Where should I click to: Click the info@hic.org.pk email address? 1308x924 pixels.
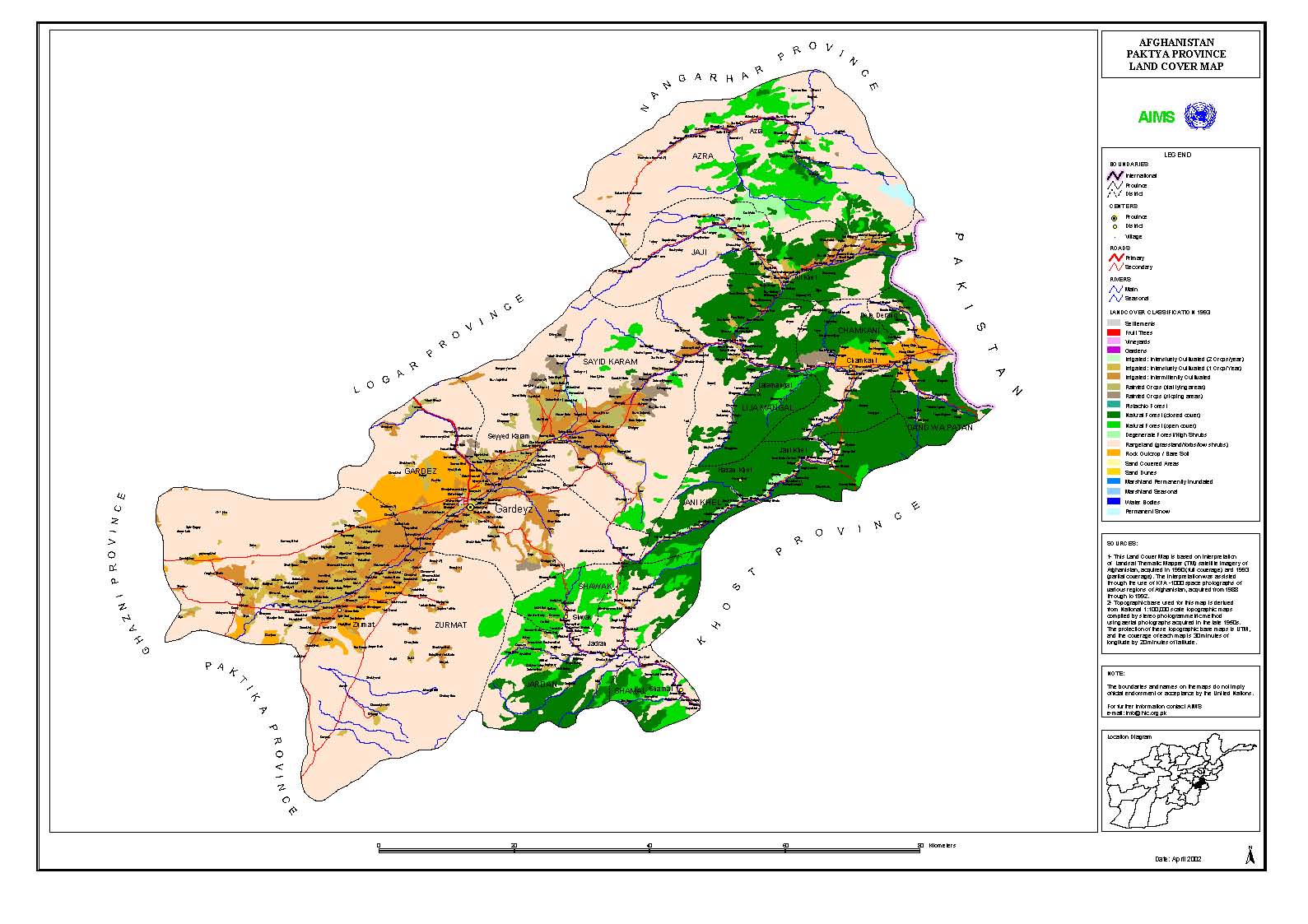(x=1144, y=713)
